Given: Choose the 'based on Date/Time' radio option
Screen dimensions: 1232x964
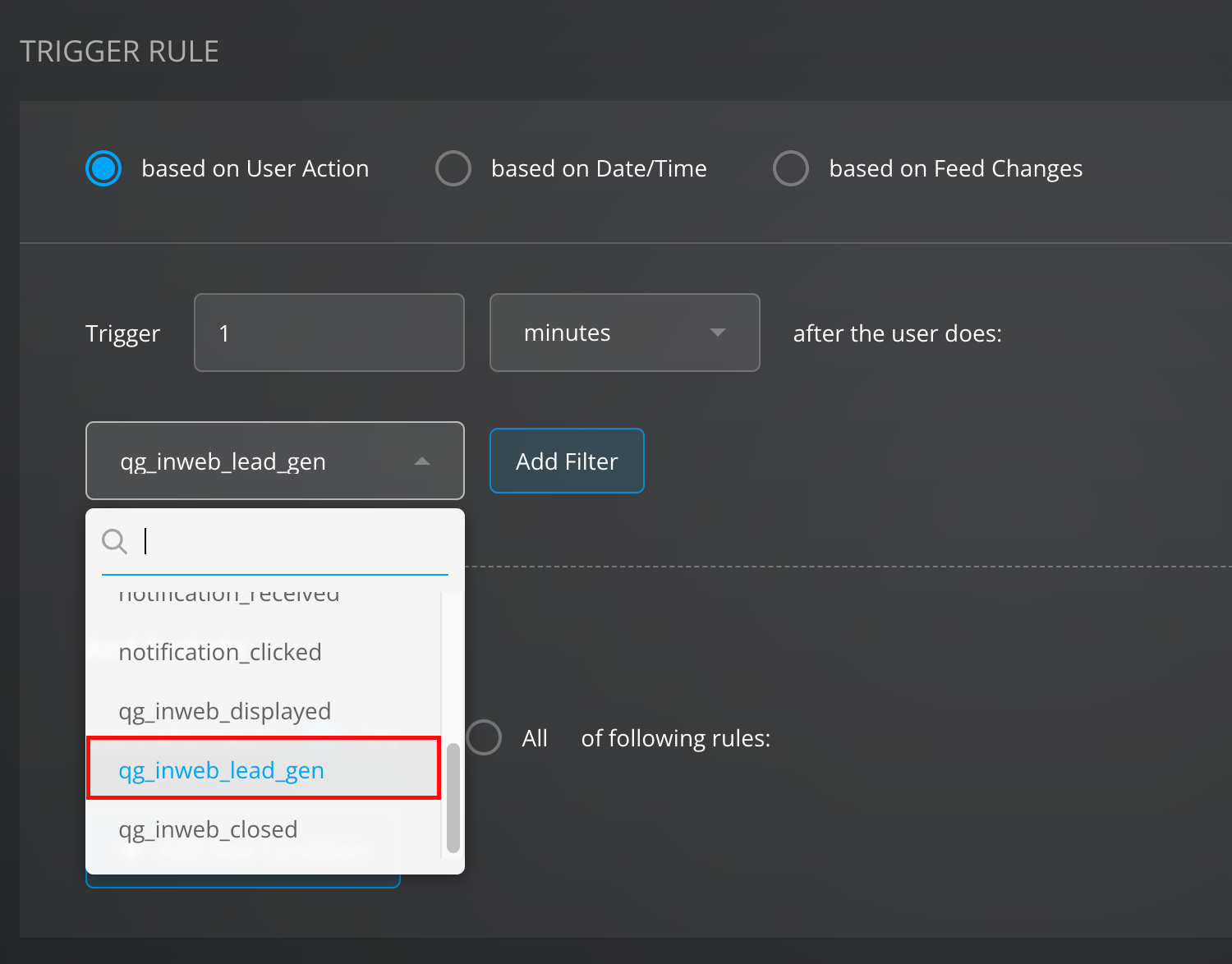Looking at the screenshot, I should coord(453,168).
